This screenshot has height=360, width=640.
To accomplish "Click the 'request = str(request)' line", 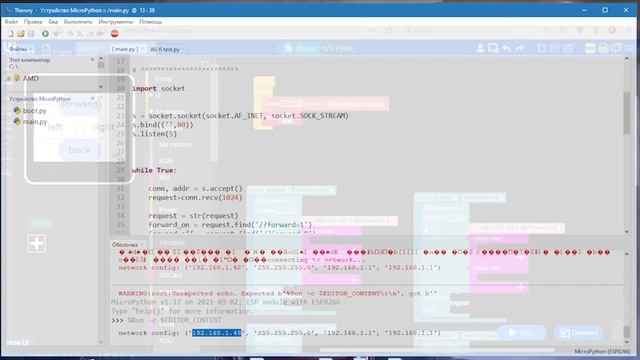I will 193,216.
